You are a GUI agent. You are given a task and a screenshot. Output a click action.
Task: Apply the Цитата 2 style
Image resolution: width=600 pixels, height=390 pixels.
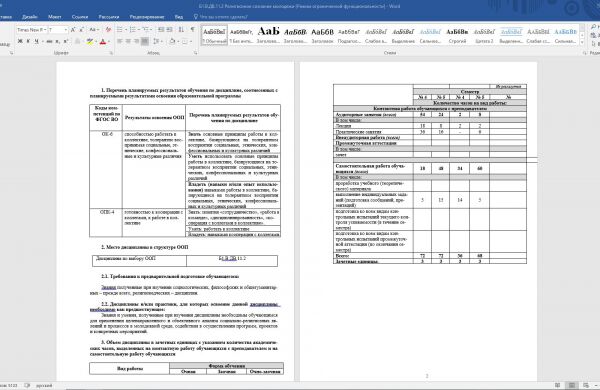pyautogui.click(x=484, y=35)
